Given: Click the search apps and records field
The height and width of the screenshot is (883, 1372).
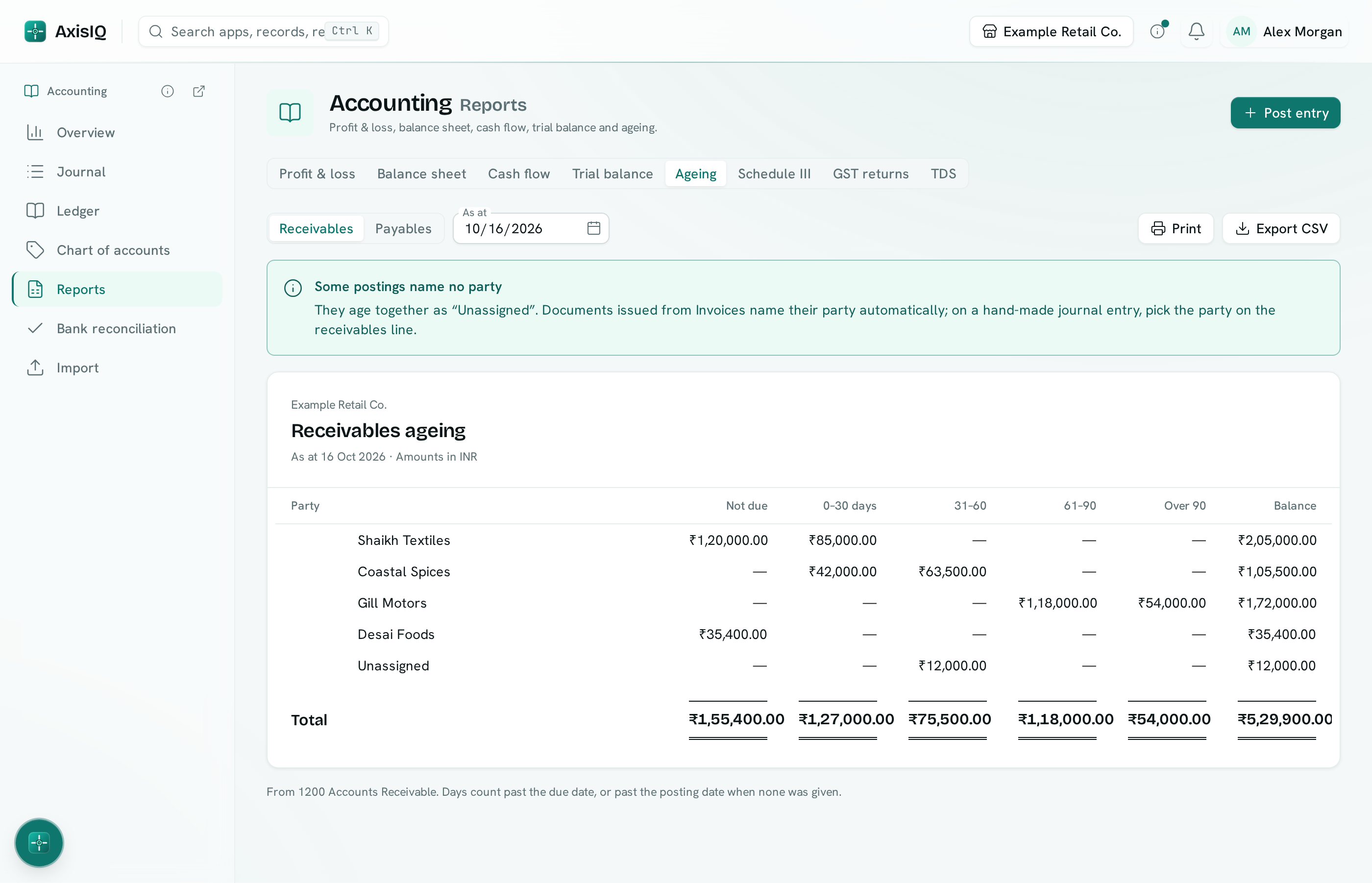Looking at the screenshot, I should (263, 31).
